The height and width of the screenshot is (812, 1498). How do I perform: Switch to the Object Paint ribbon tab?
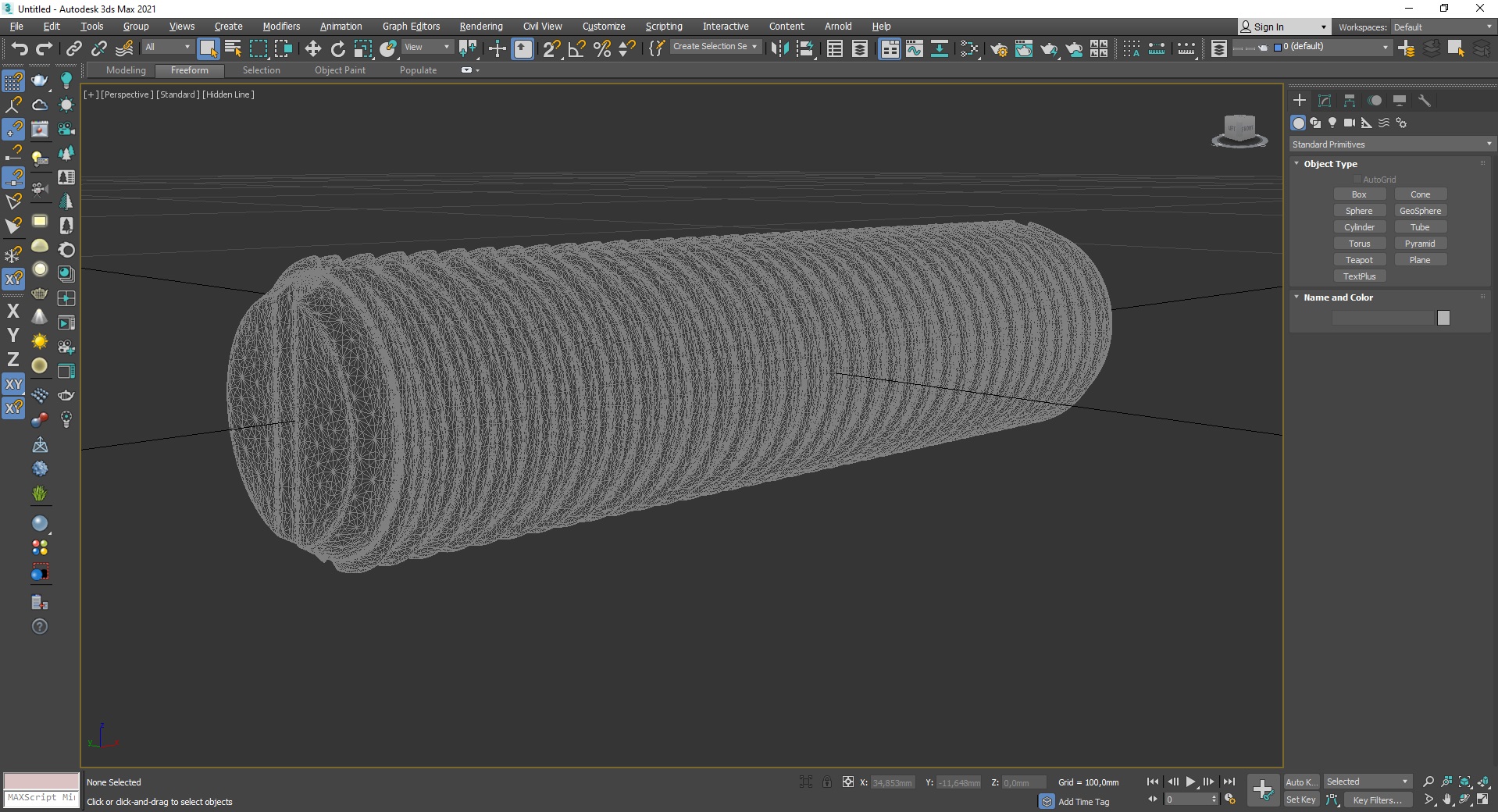point(340,70)
